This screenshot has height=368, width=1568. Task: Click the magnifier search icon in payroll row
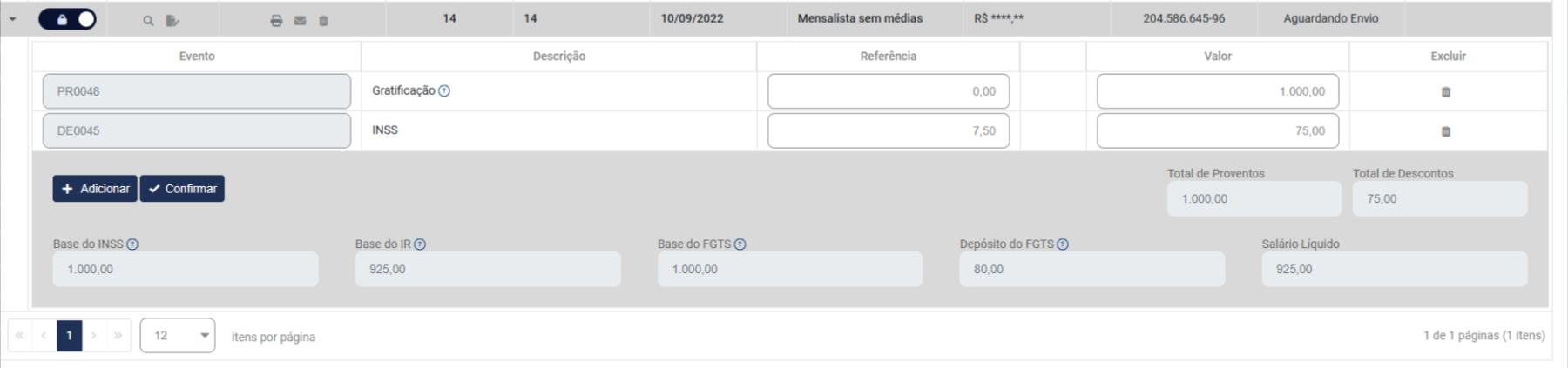tap(148, 21)
